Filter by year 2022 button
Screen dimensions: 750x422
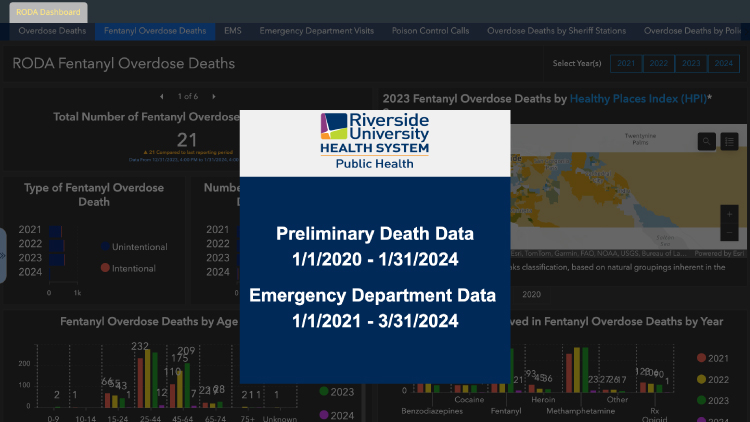[659, 63]
